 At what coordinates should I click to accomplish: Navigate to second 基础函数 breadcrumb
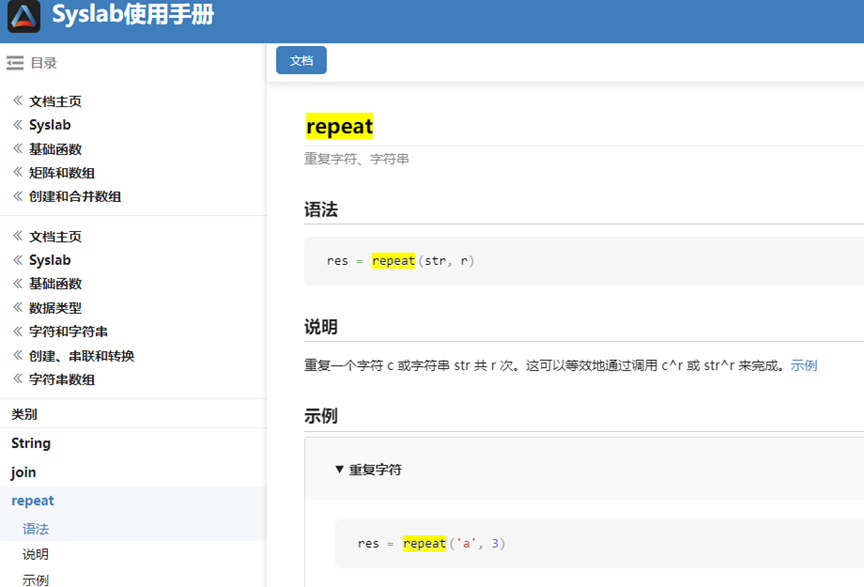pos(55,284)
